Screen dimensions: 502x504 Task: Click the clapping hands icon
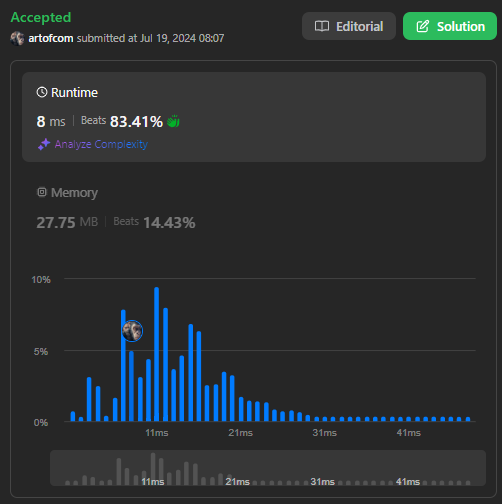[x=173, y=121]
